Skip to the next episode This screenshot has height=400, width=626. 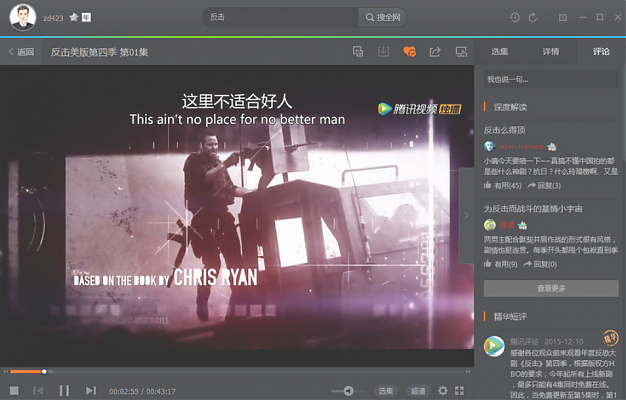(x=91, y=390)
